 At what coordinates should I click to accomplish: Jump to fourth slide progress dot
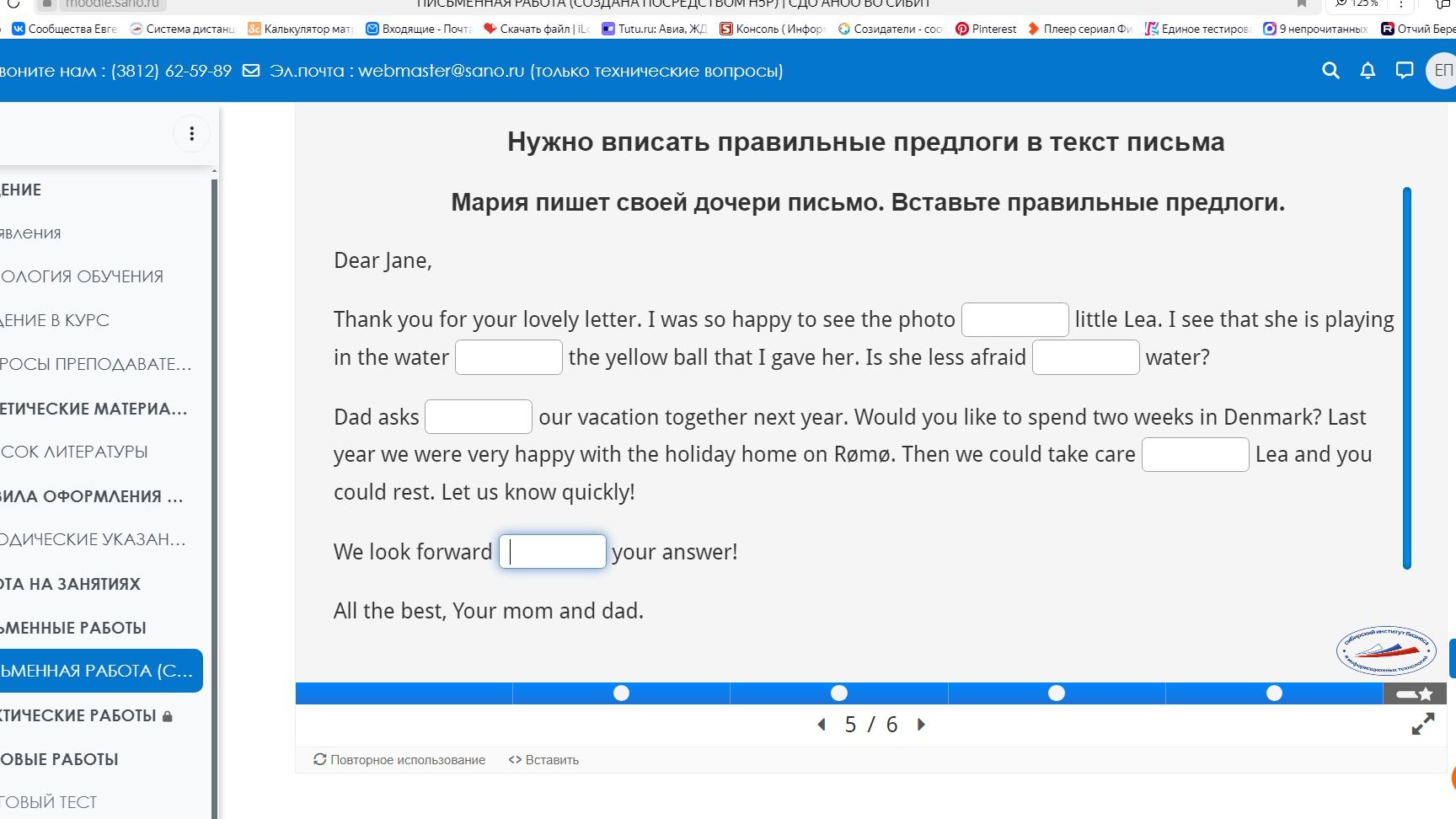[1056, 693]
